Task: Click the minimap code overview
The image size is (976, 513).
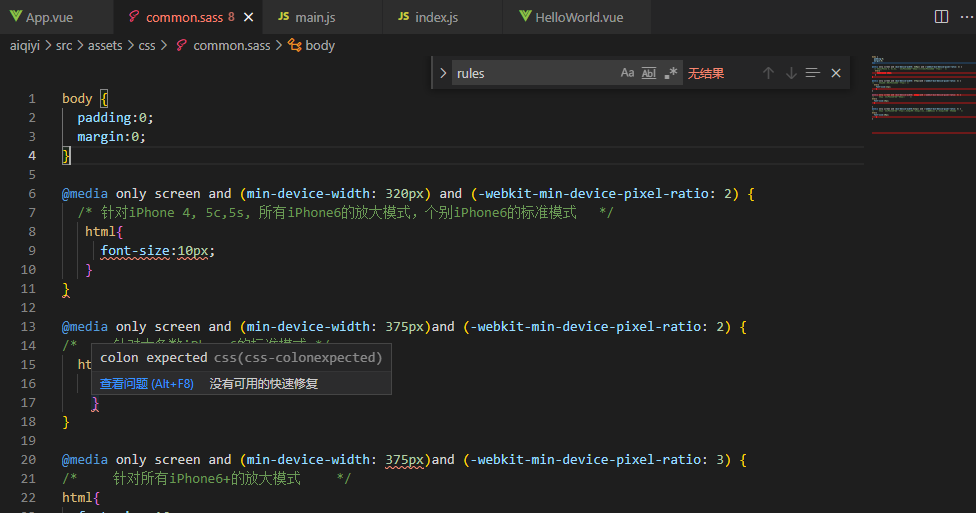Action: [x=923, y=93]
